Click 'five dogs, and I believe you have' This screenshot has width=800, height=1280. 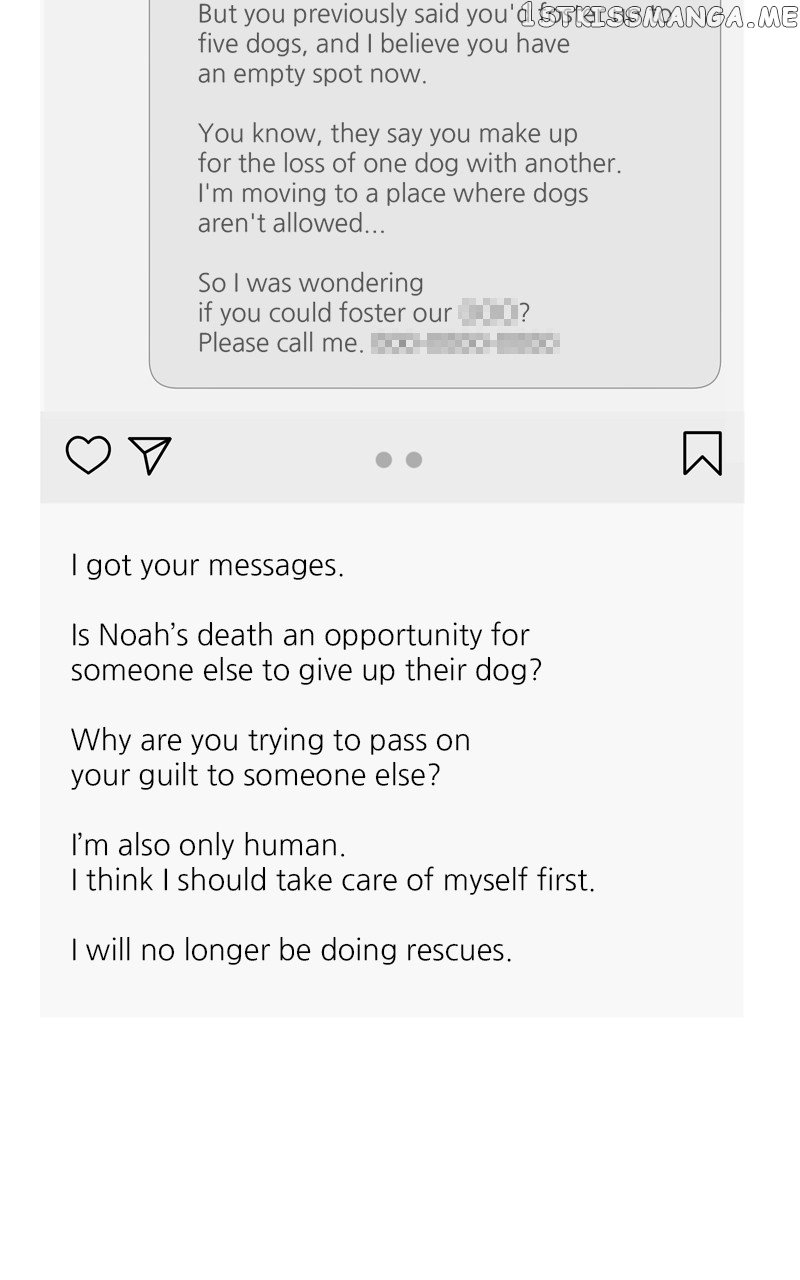[x=383, y=44]
